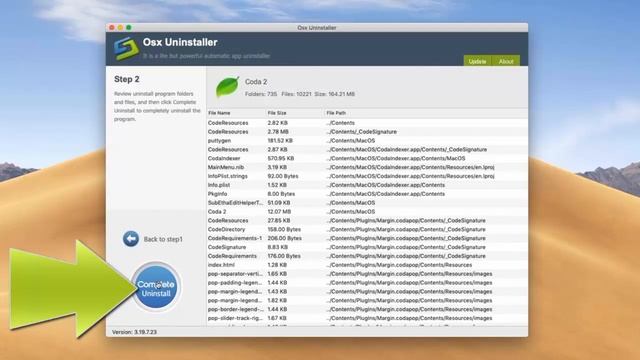Select the Coda 2 12.07 MB file row

point(367,212)
